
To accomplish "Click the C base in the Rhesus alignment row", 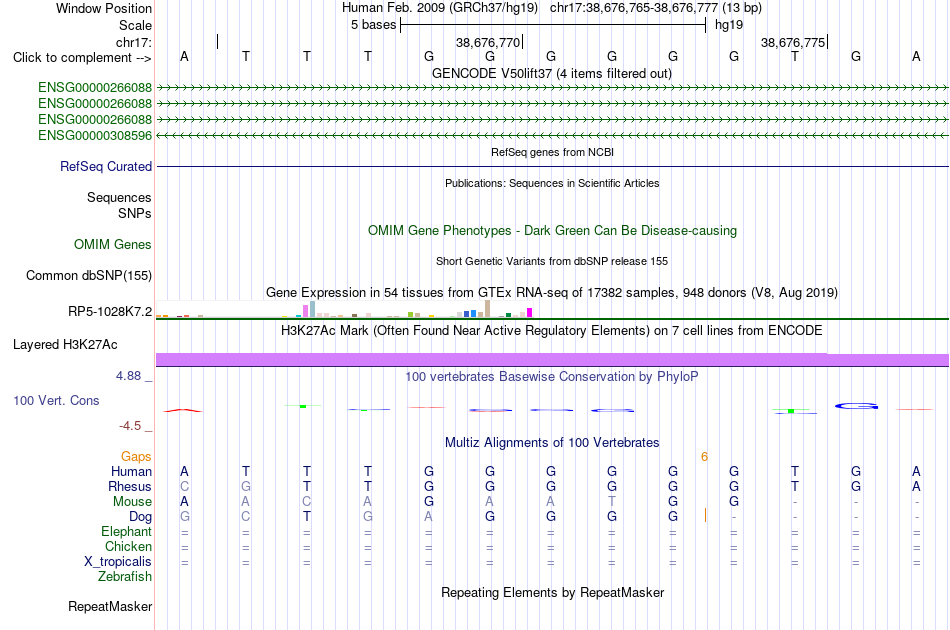I will coord(184,486).
